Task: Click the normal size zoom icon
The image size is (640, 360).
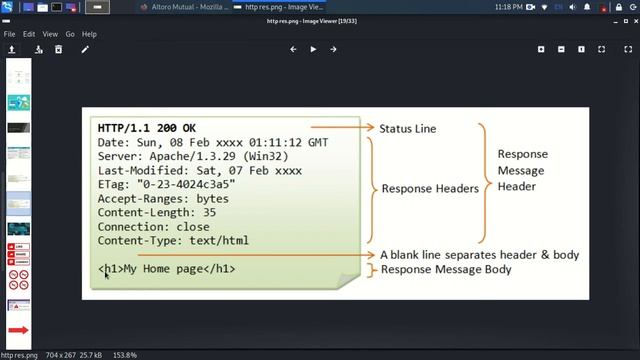Action: (581, 49)
